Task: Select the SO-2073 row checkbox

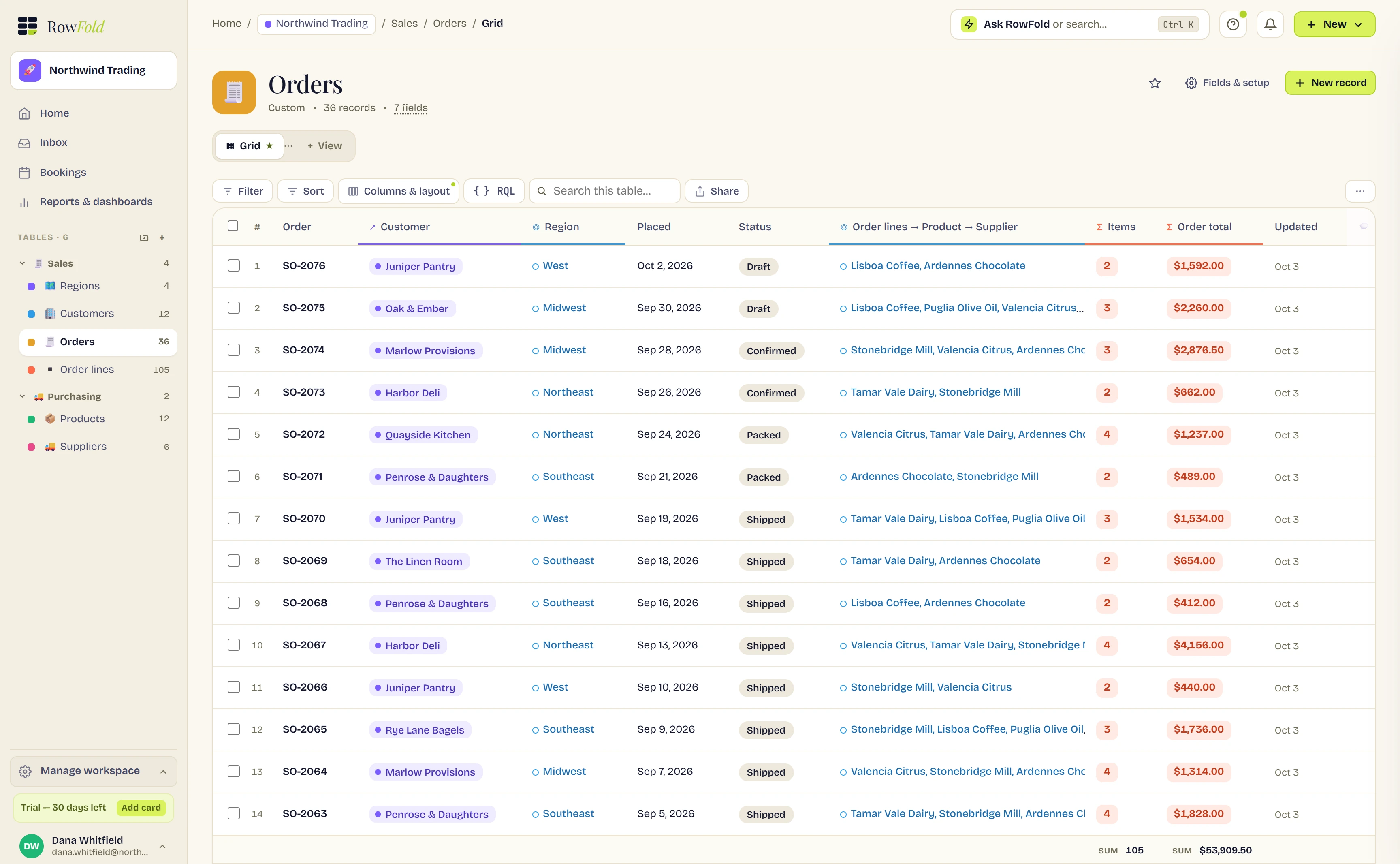Action: 234,392
